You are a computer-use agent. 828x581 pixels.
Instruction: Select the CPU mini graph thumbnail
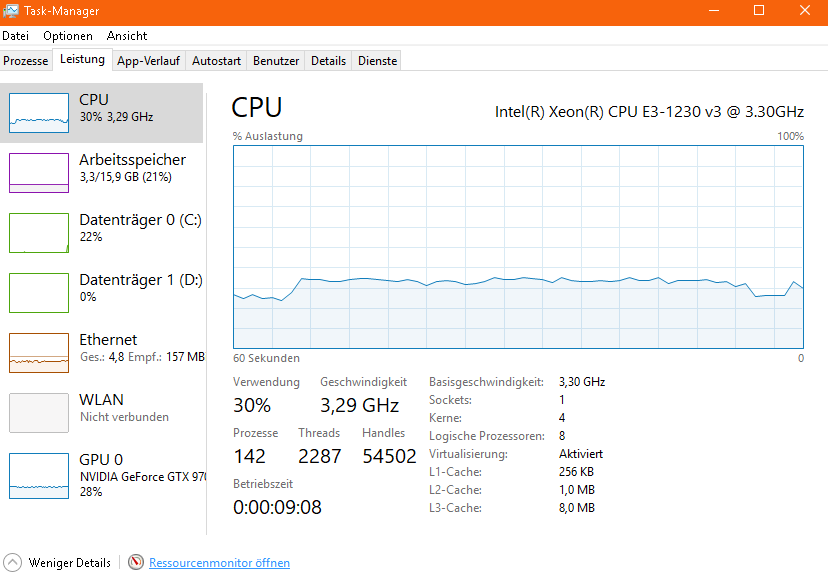point(39,112)
